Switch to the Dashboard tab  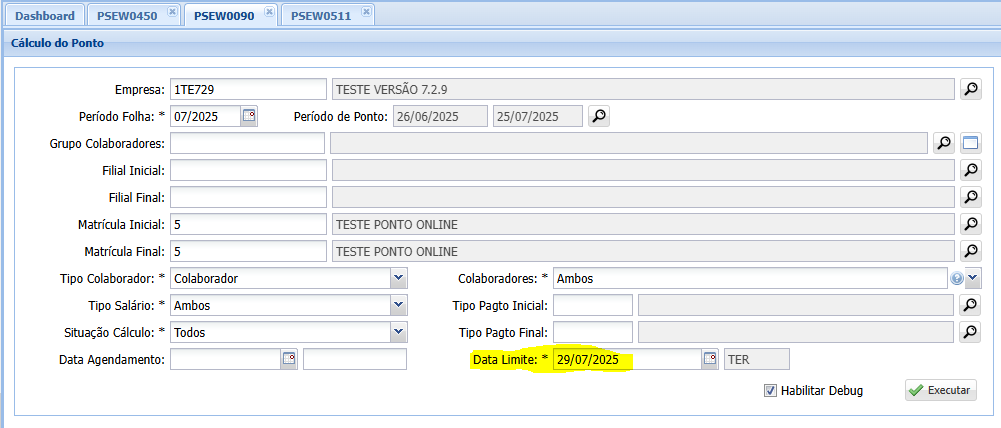click(45, 16)
